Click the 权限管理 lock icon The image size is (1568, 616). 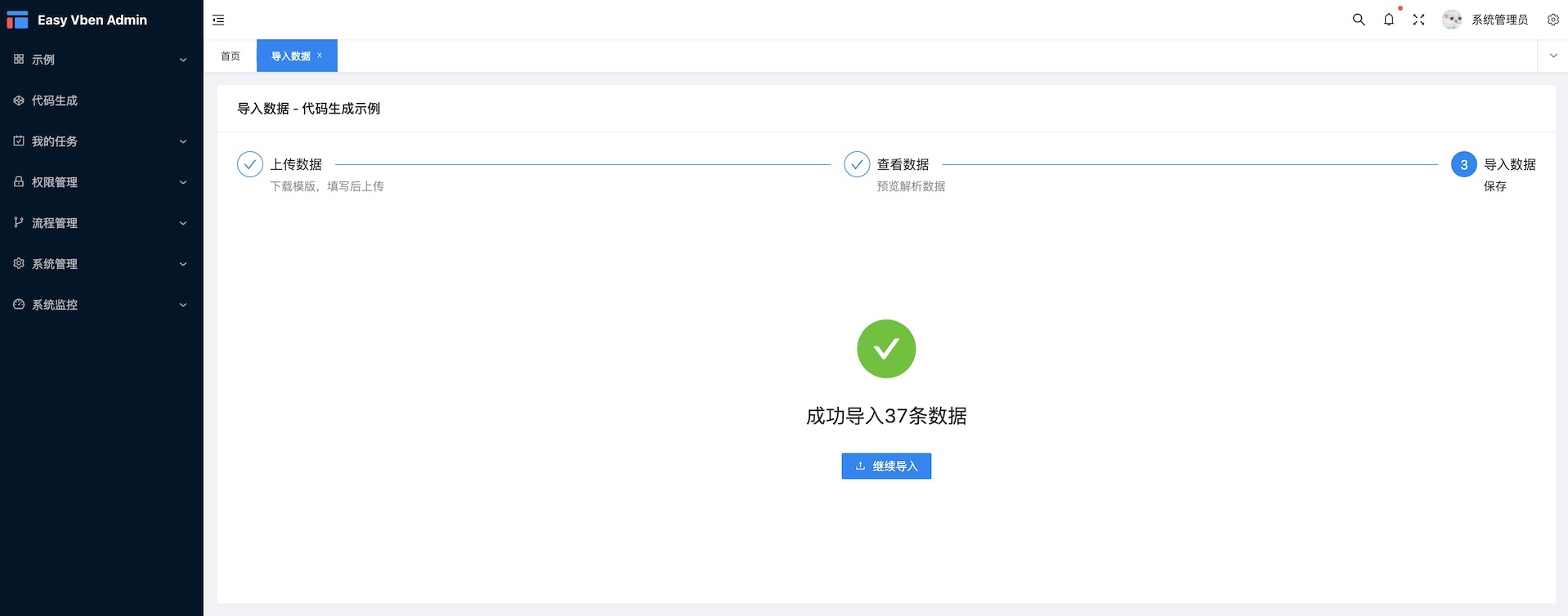[x=19, y=181]
